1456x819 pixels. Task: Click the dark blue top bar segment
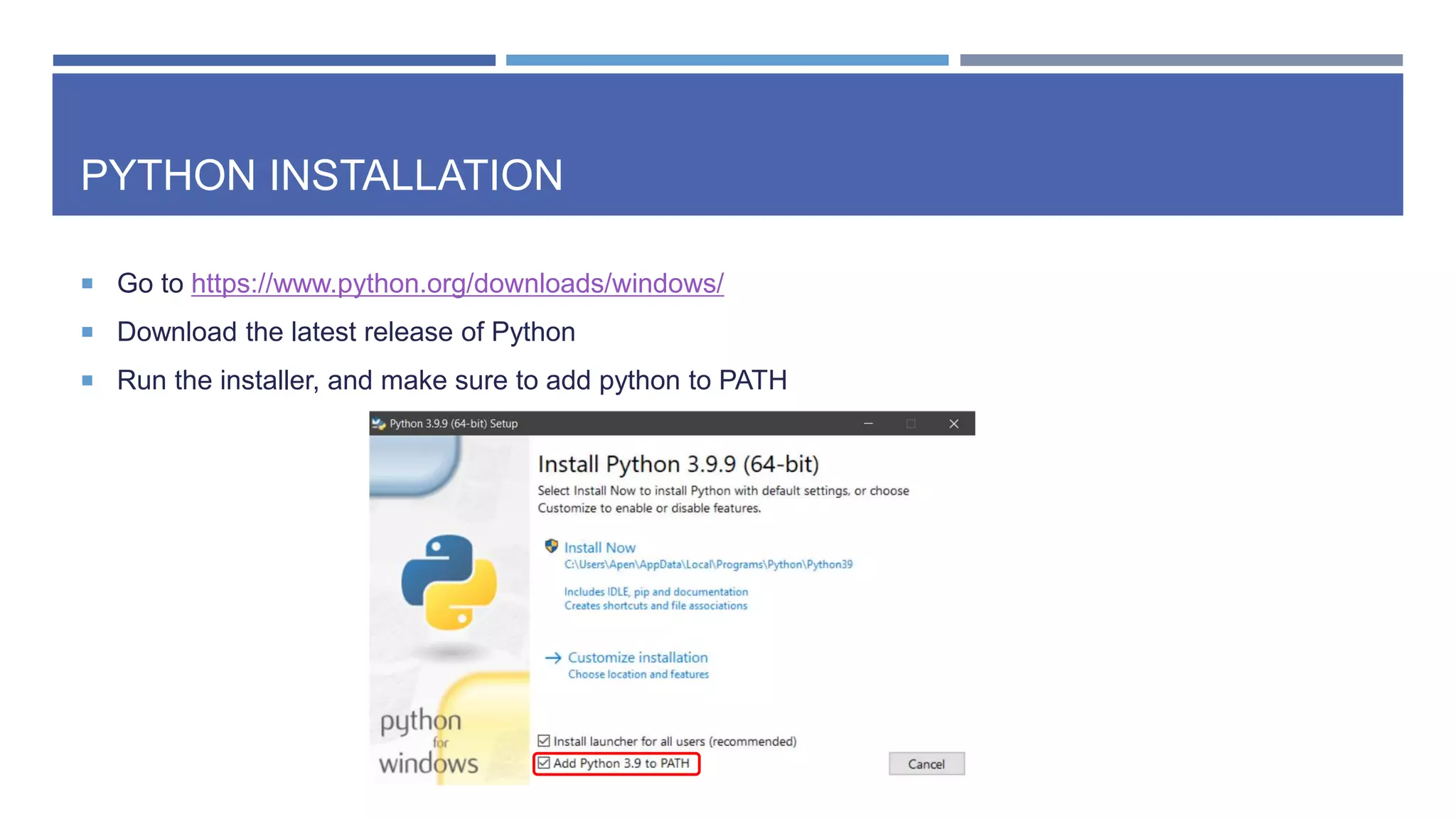(274, 60)
